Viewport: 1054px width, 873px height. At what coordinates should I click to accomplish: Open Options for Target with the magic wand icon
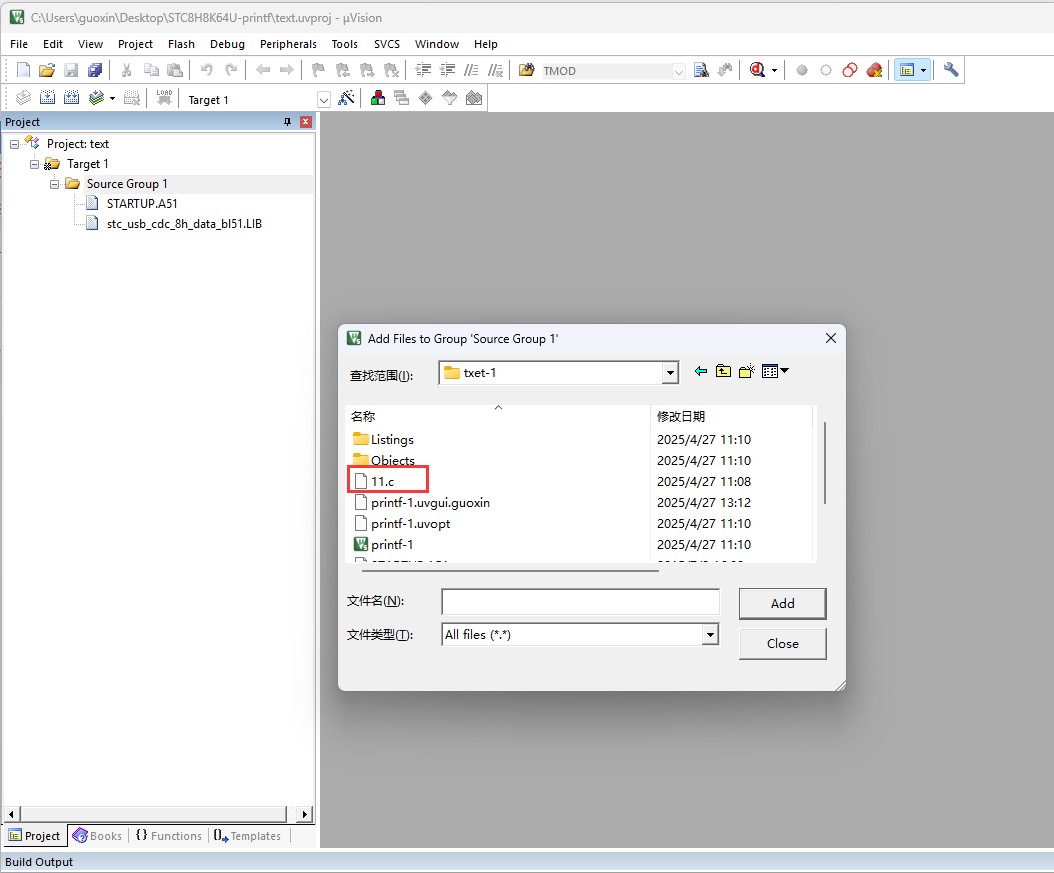[346, 98]
